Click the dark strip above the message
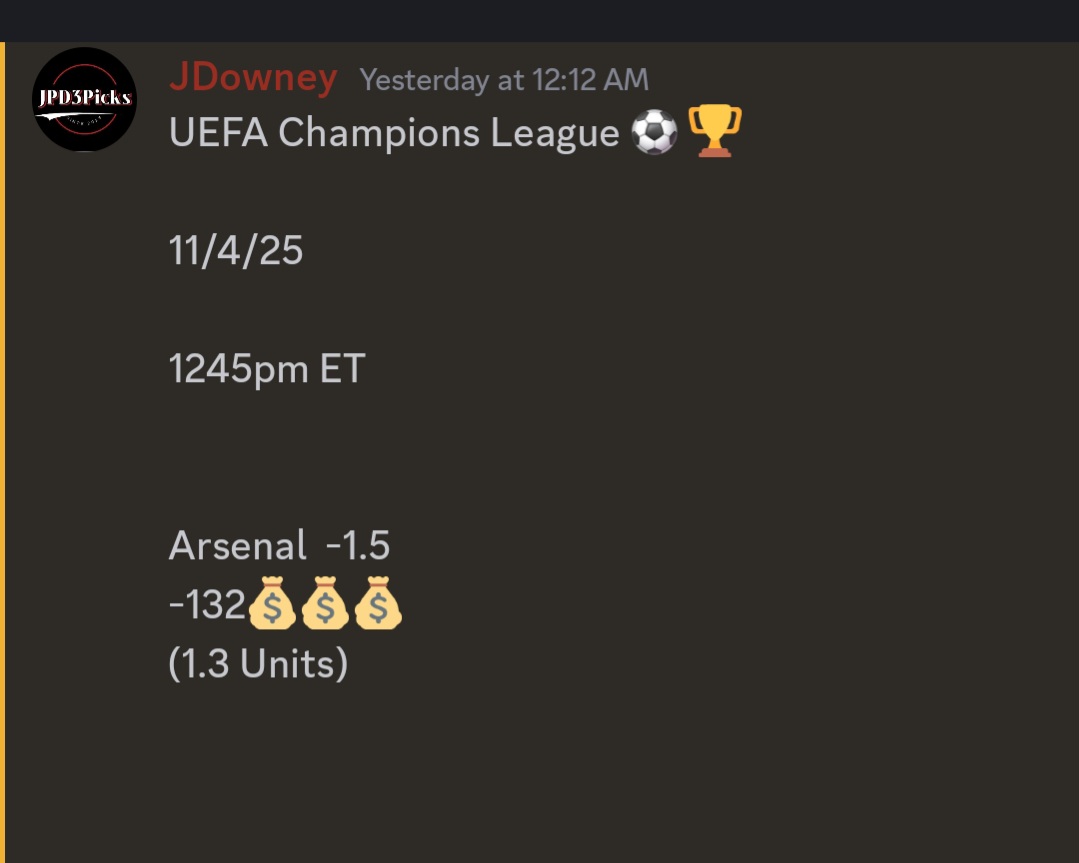Image resolution: width=1079 pixels, height=863 pixels. [x=540, y=20]
